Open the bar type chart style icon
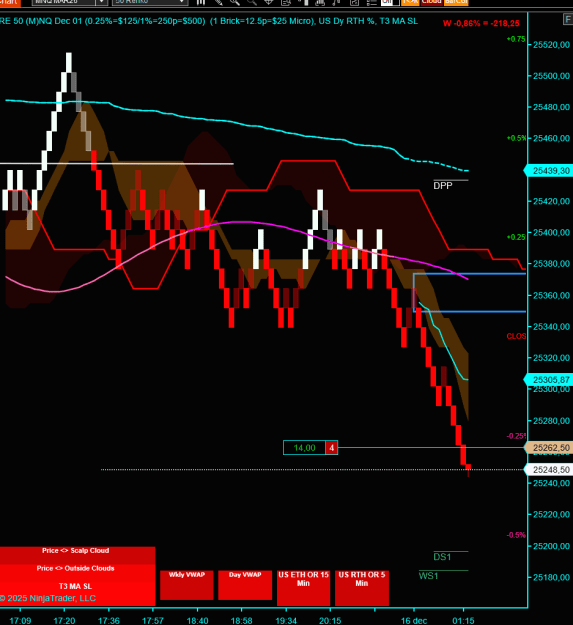Image resolution: width=573 pixels, height=625 pixels. point(201,2)
